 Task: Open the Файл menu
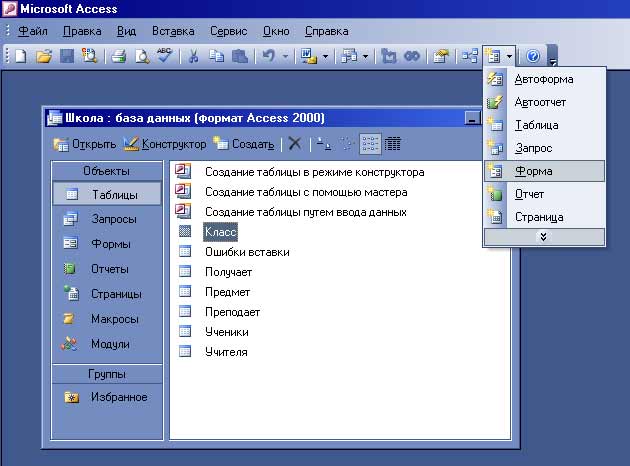tap(33, 31)
